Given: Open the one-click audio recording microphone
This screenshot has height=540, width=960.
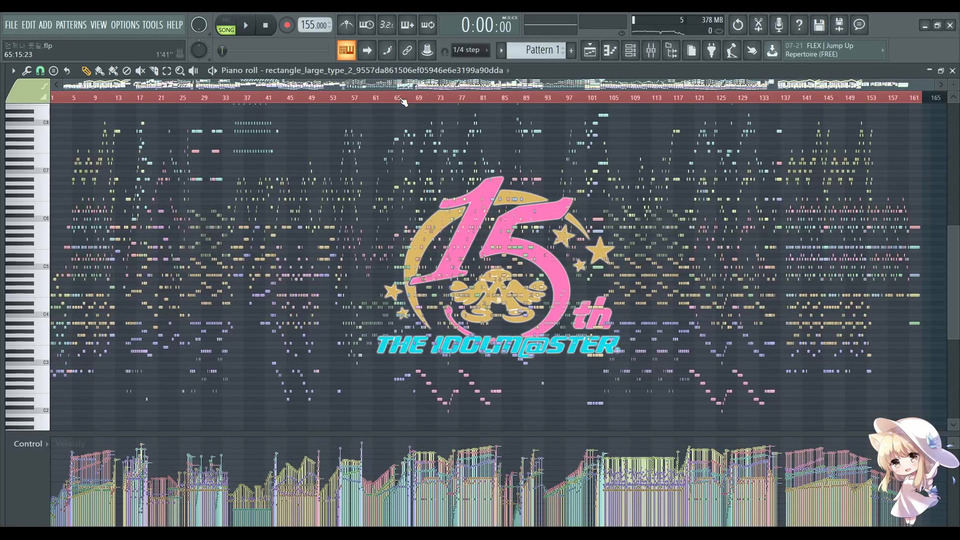Looking at the screenshot, I should pos(778,25).
